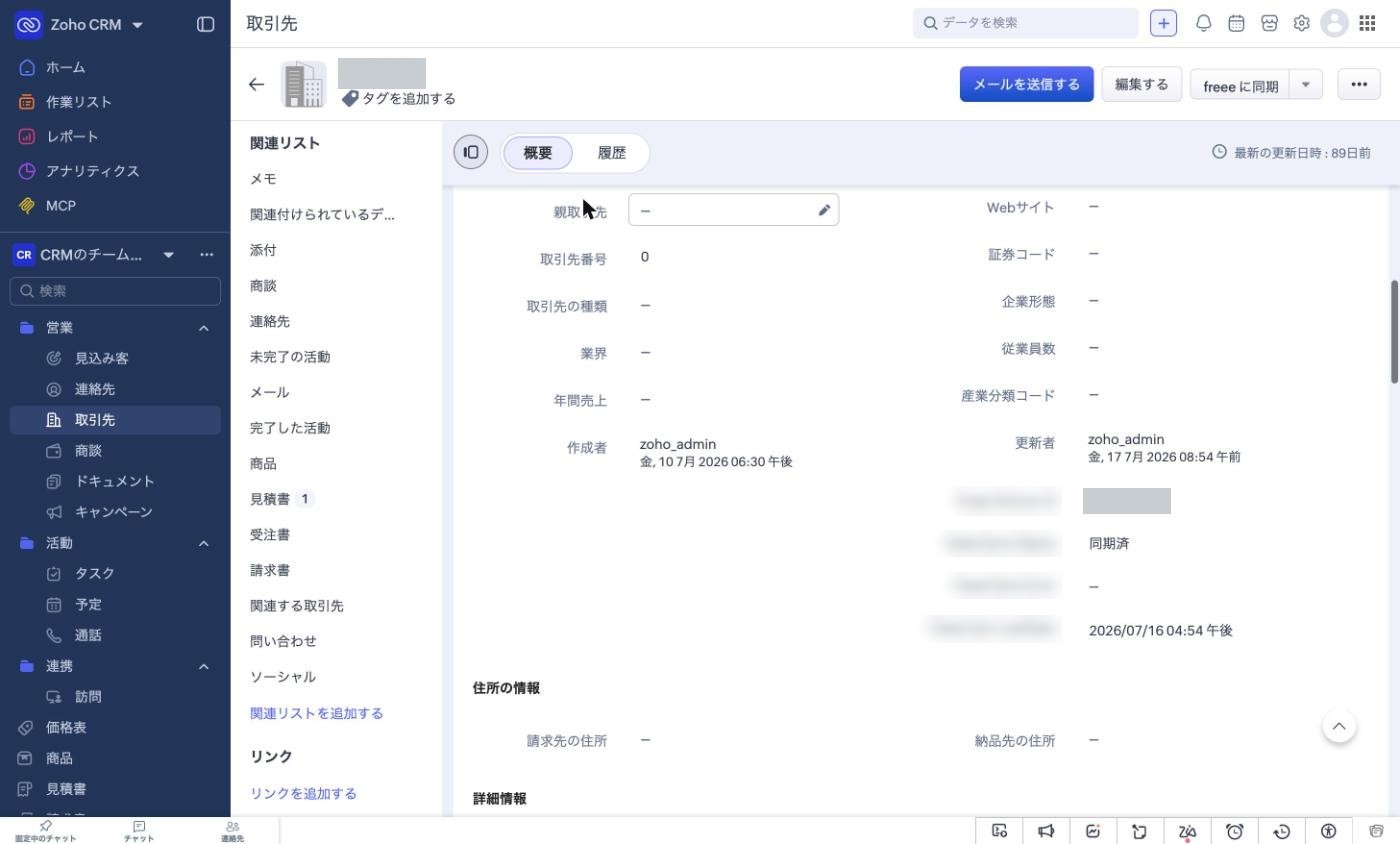Open 見込み客 module in sidebar
This screenshot has width=1400, height=844.
coord(102,358)
